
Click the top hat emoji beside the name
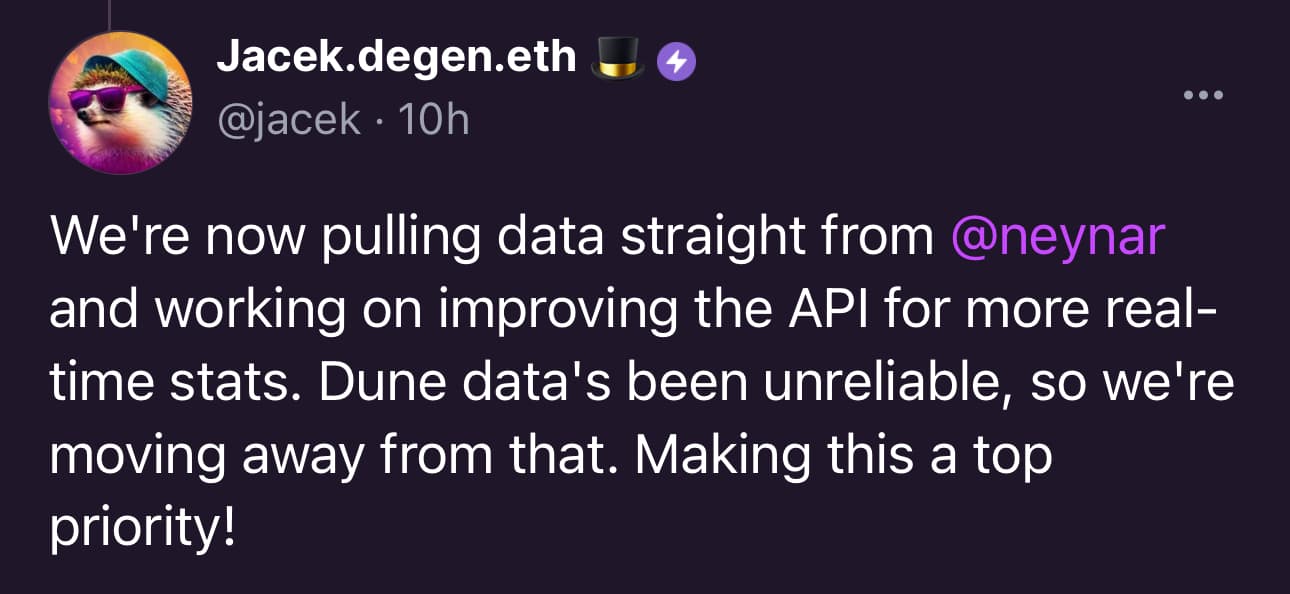click(616, 58)
